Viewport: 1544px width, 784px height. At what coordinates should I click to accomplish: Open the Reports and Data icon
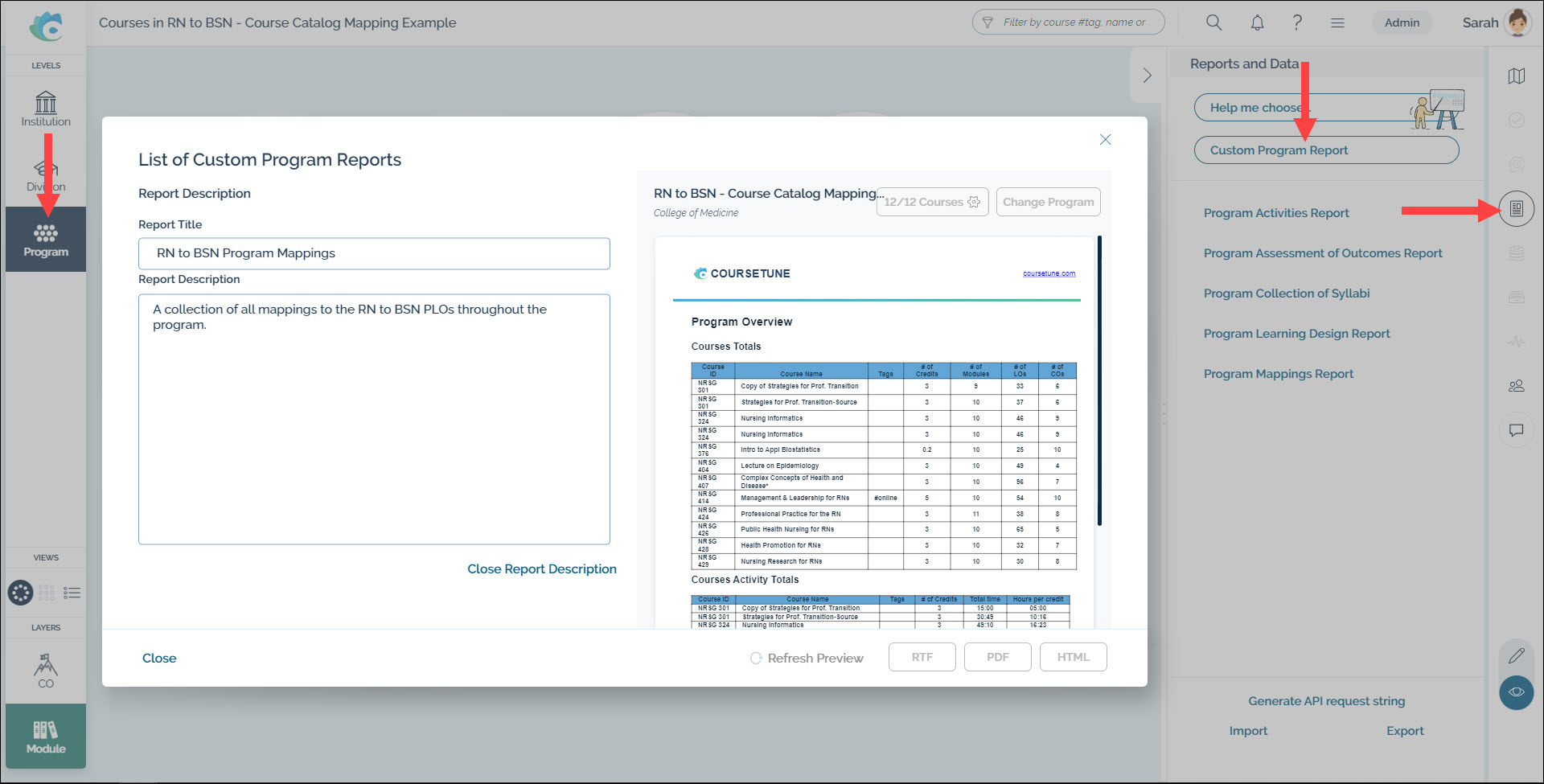(1517, 209)
